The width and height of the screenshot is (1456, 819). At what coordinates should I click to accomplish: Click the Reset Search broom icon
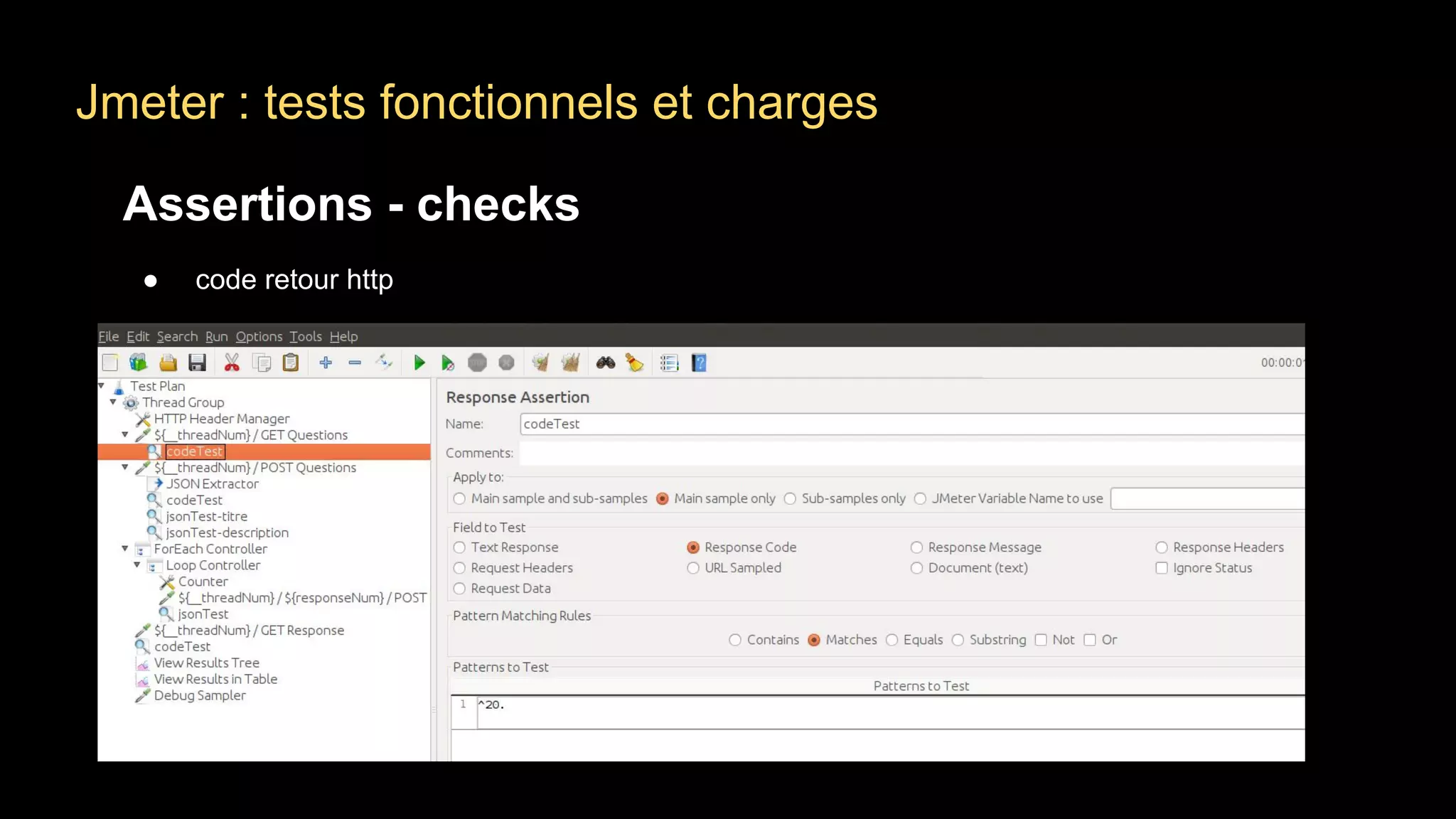coord(634,363)
